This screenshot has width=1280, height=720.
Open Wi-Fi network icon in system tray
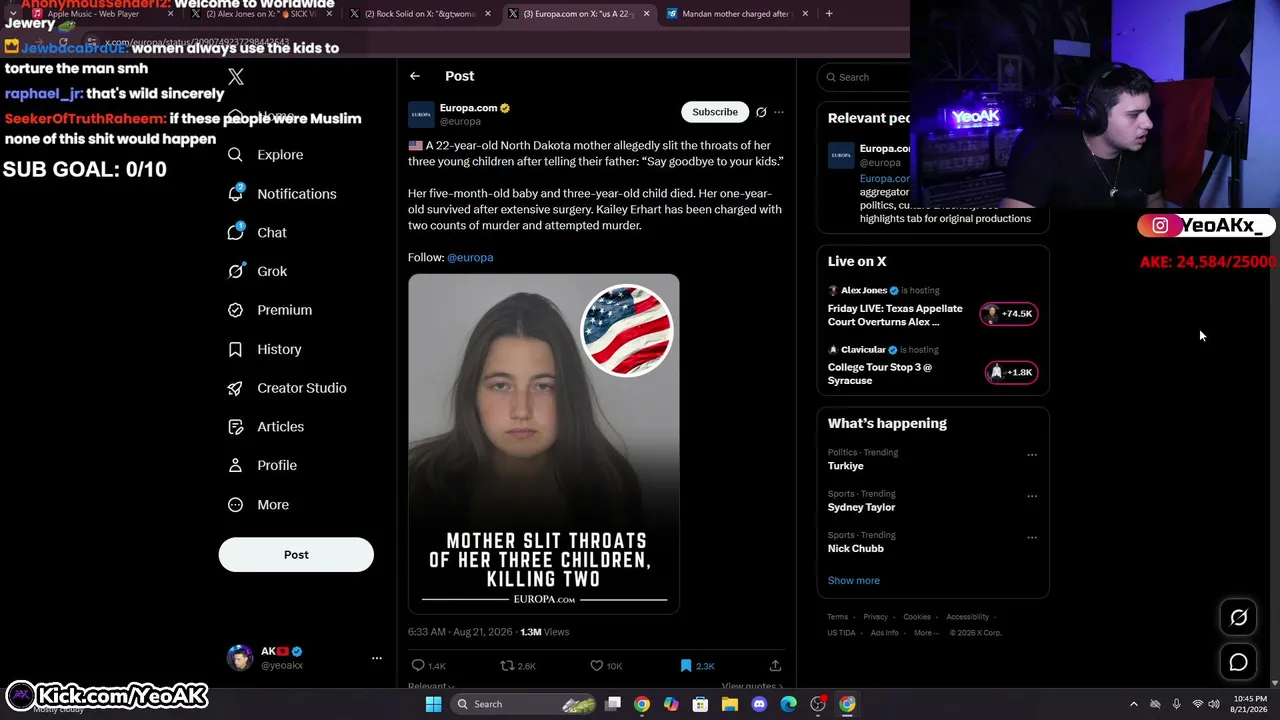pos(1197,704)
